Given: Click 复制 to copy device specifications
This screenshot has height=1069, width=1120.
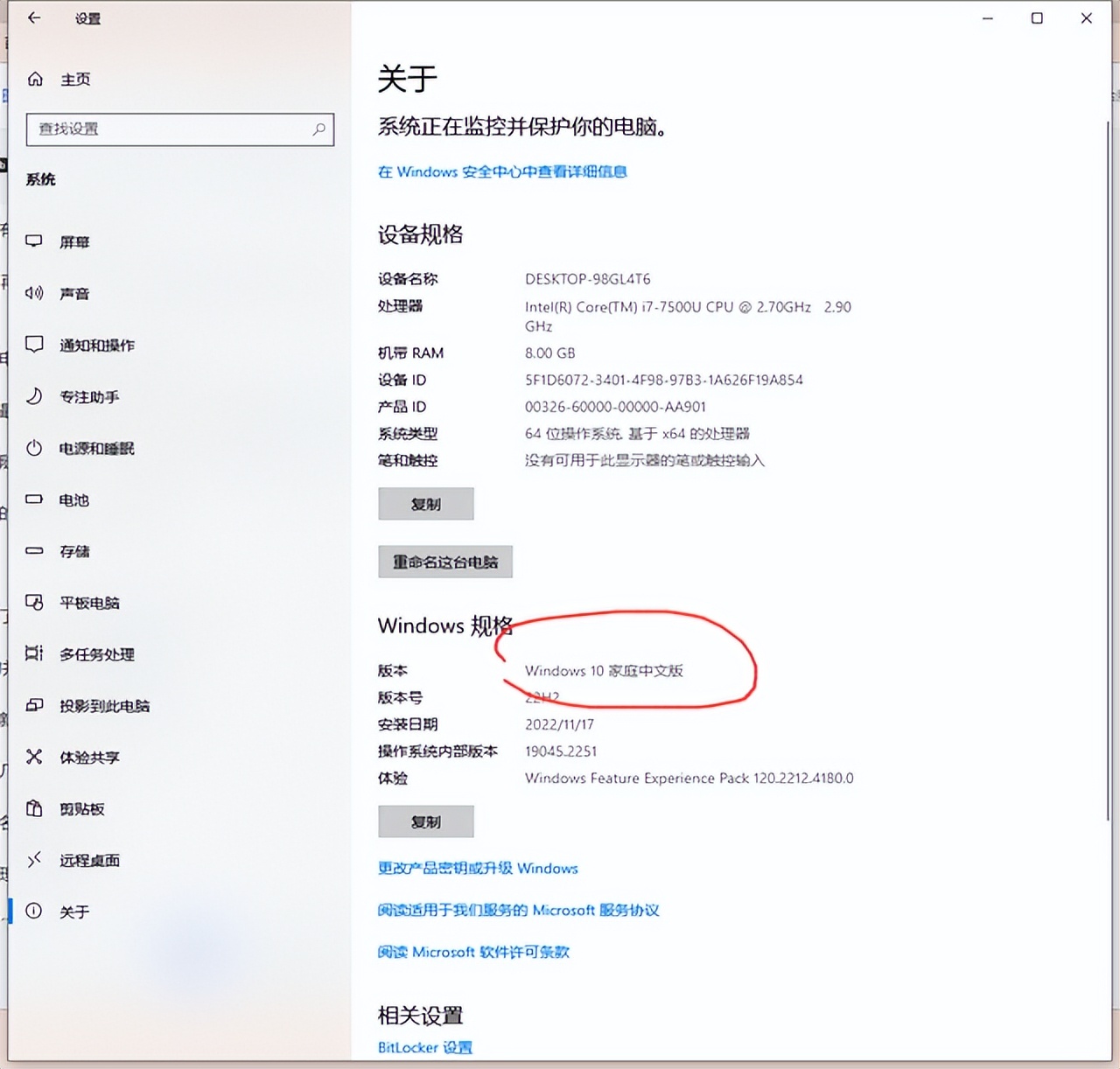Looking at the screenshot, I should coord(425,504).
